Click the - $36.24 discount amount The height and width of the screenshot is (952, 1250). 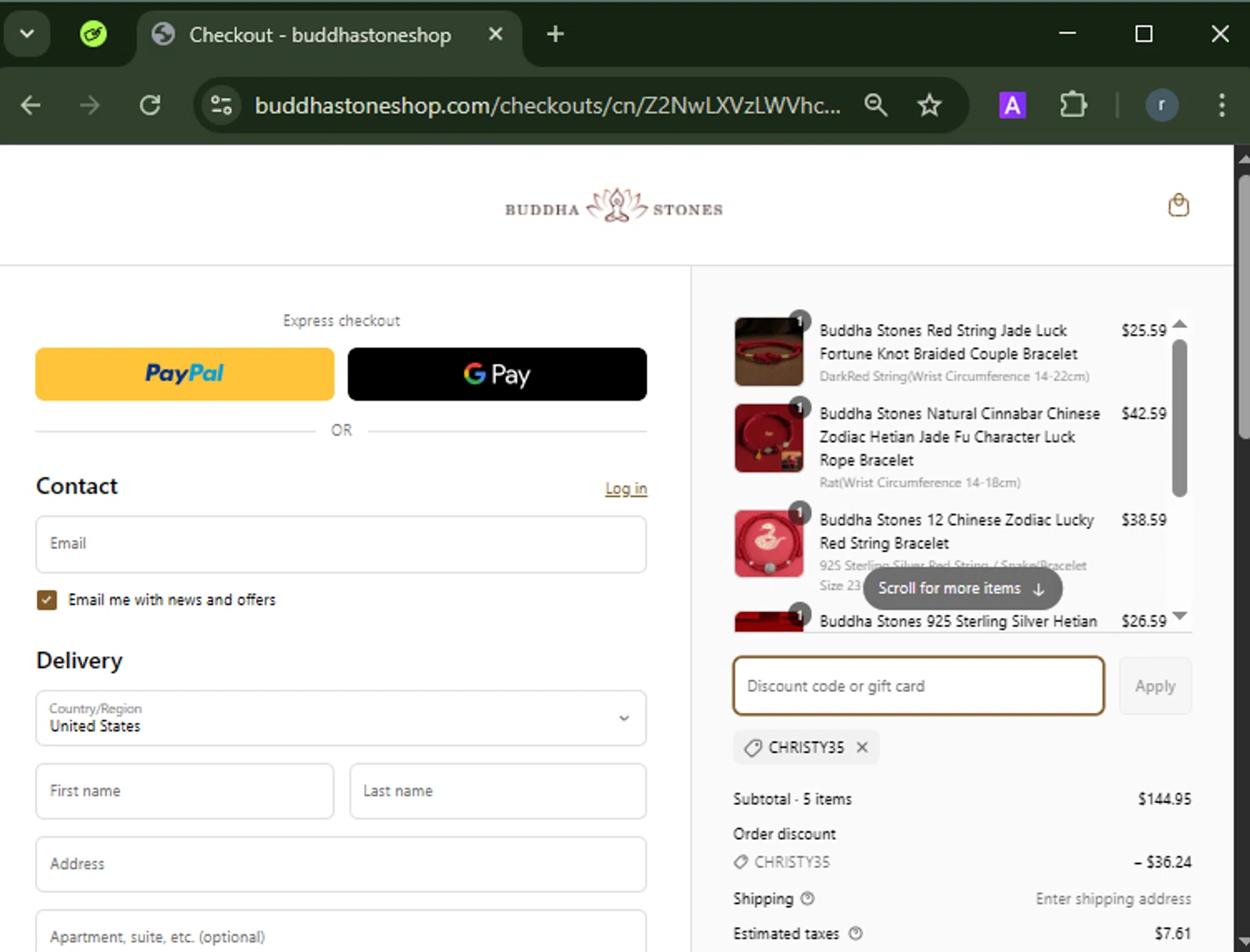[1162, 862]
